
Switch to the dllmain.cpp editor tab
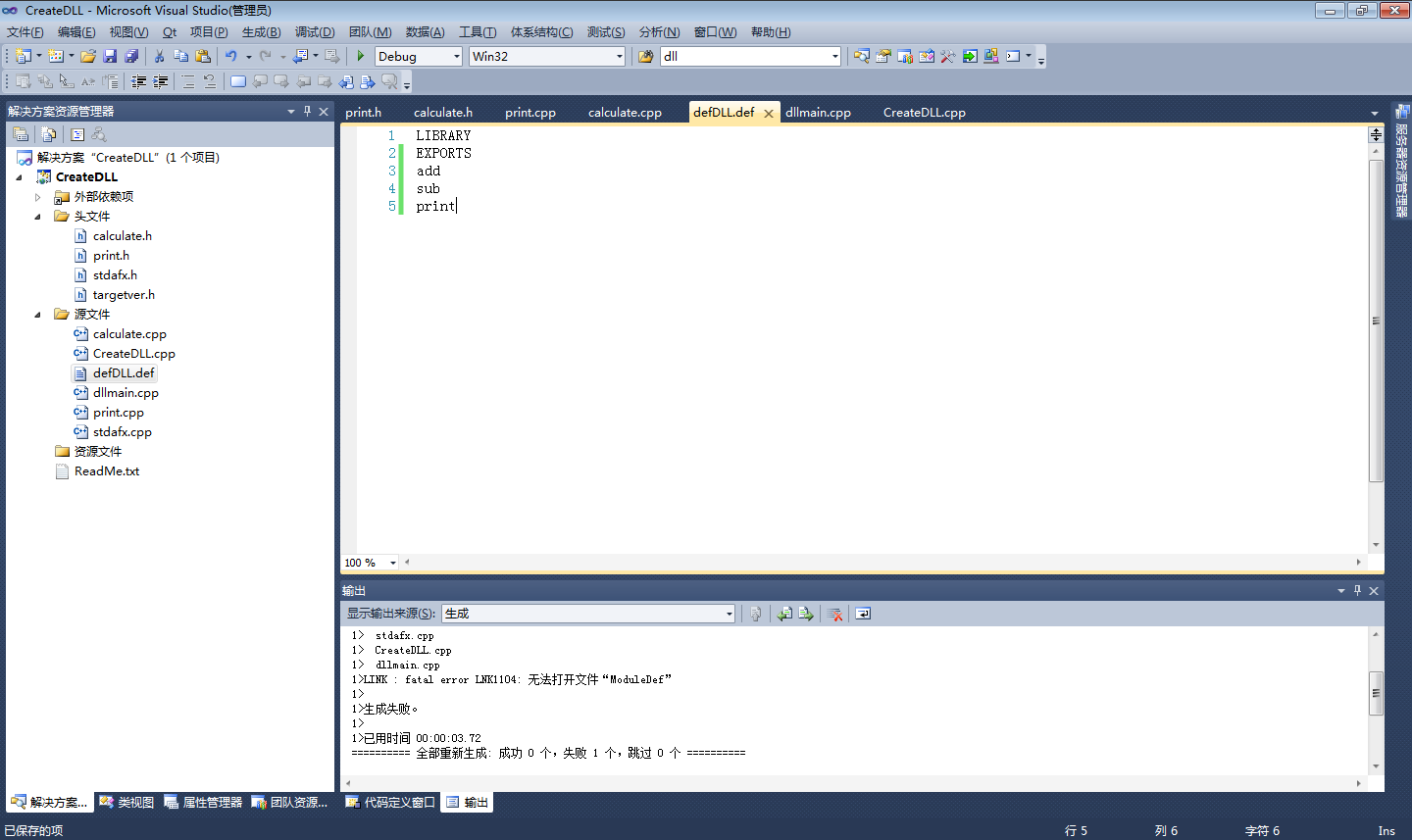coord(818,113)
